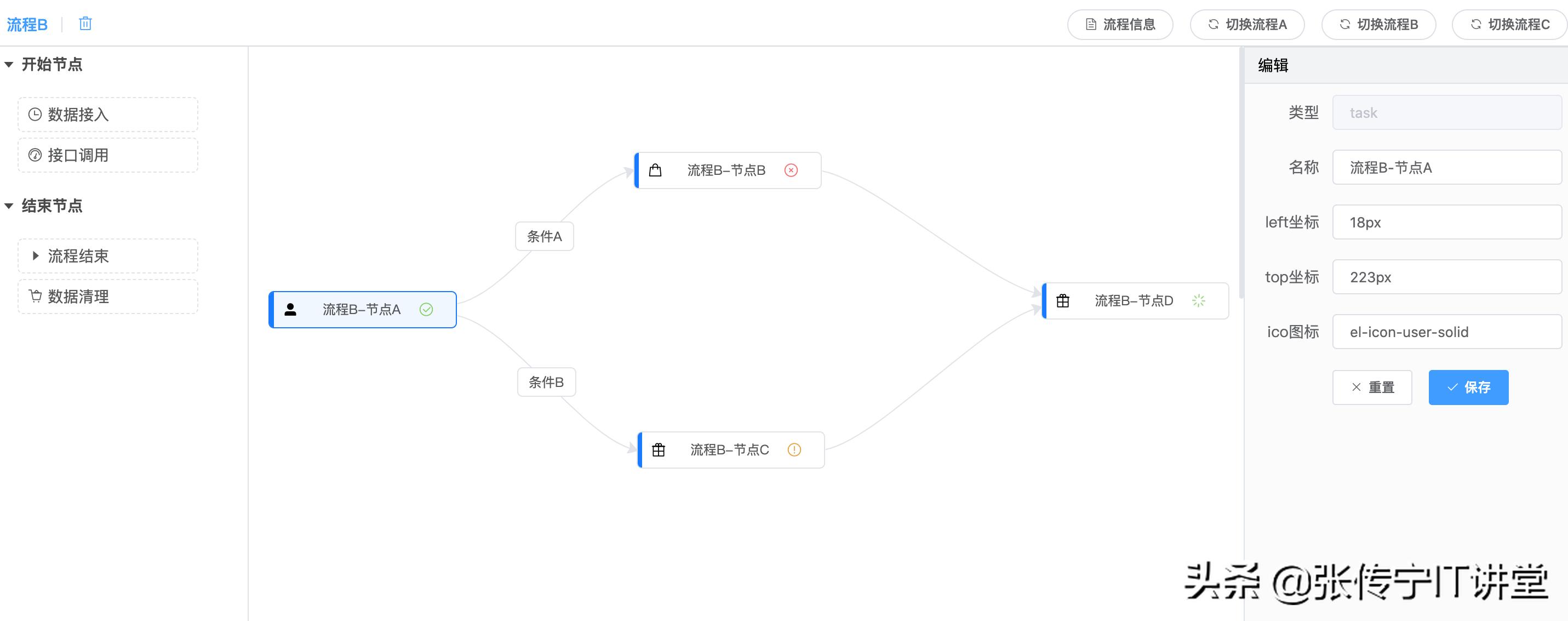Switch to 流程A via 切换流程A
This screenshot has height=621, width=1568.
1247,24
